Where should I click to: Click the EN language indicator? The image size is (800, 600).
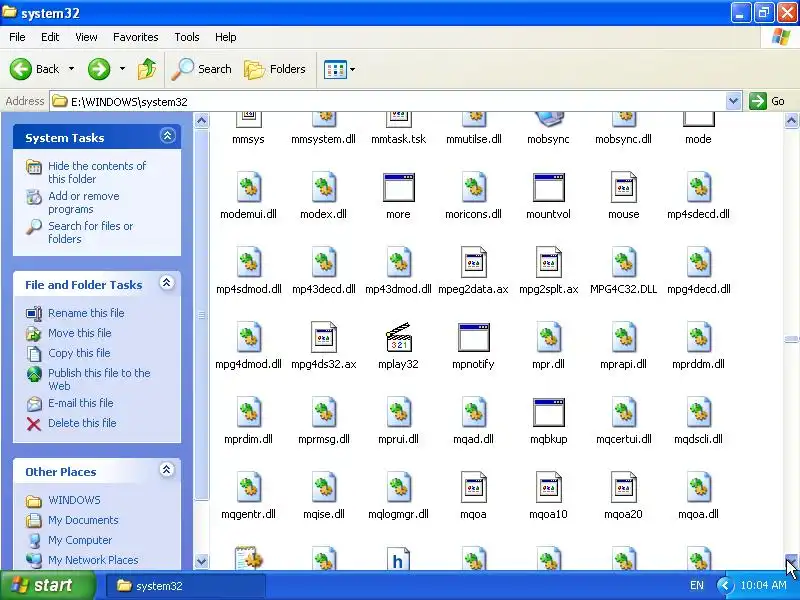[x=696, y=585]
